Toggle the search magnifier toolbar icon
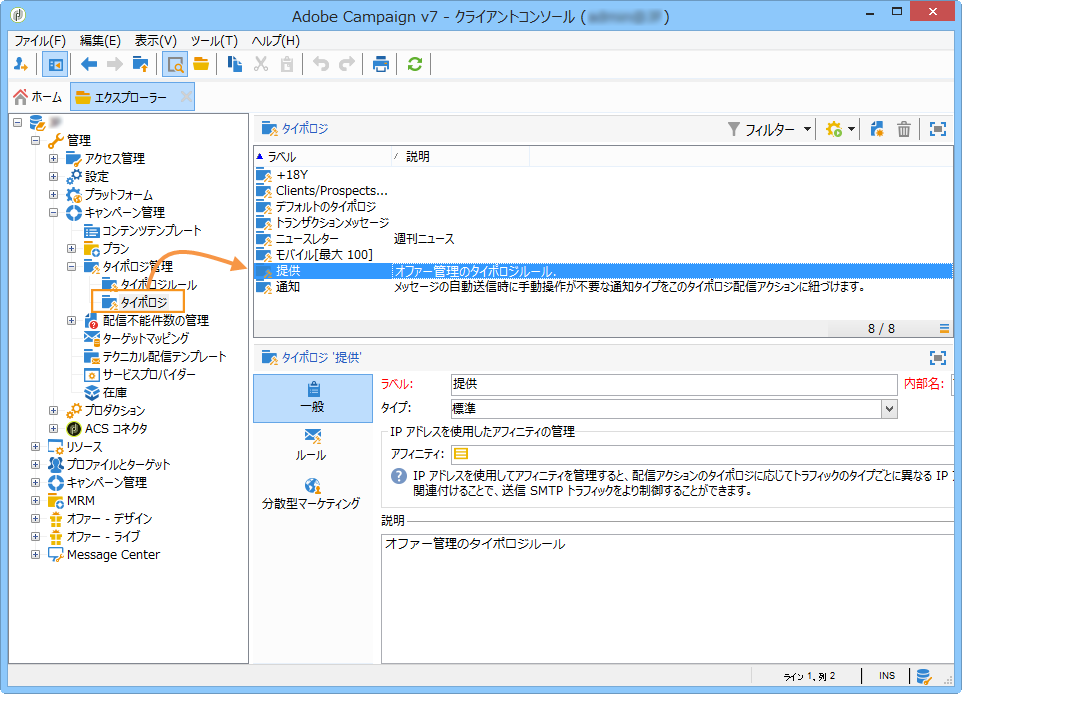This screenshot has width=1069, height=709. coord(175,65)
